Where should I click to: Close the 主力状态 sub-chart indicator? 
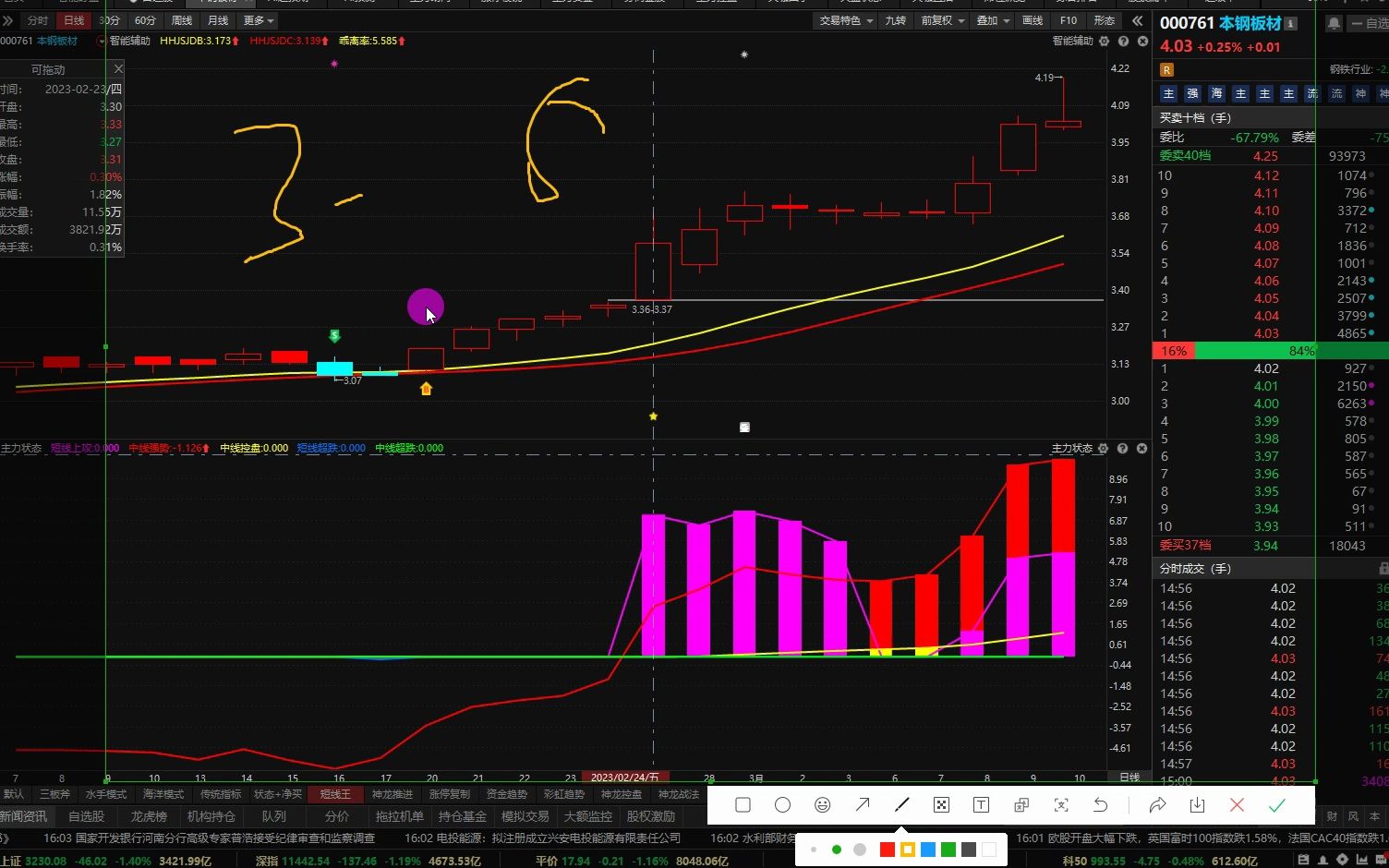1141,448
